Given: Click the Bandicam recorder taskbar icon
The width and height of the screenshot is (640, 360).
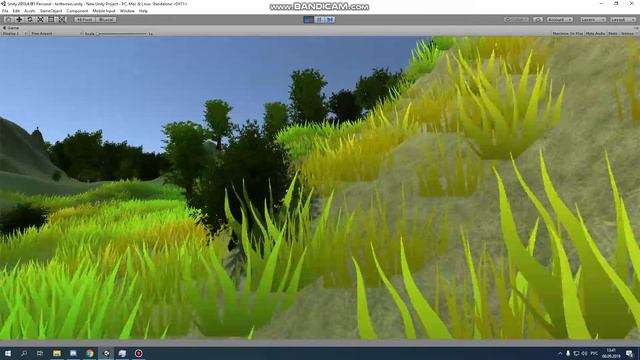Looking at the screenshot, I should click(138, 353).
